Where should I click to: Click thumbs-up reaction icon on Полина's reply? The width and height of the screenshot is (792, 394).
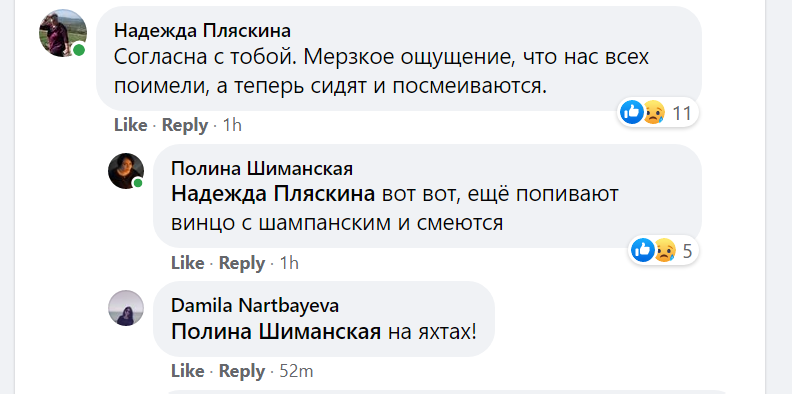tap(643, 250)
